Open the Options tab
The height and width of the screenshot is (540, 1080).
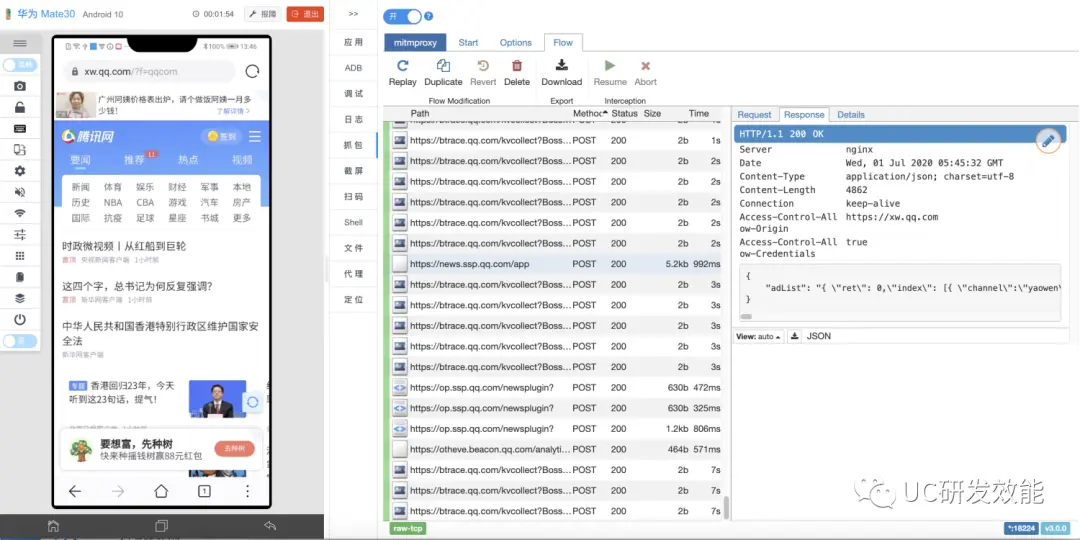516,43
